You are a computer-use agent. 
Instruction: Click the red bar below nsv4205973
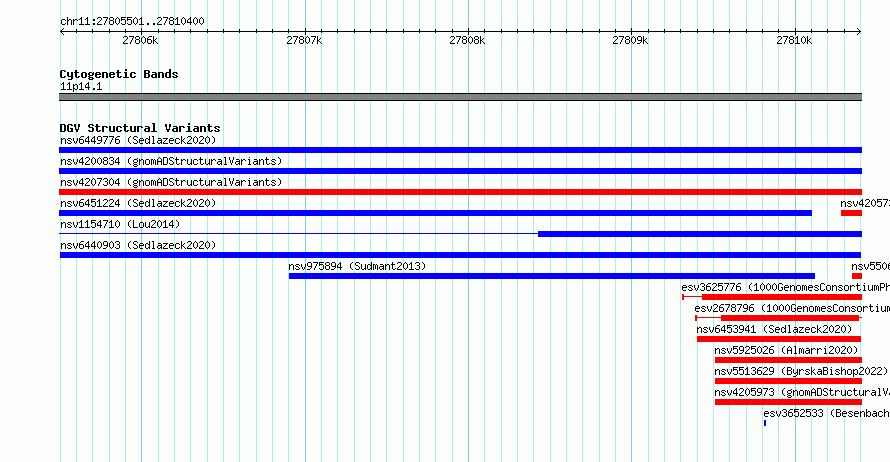(x=788, y=402)
